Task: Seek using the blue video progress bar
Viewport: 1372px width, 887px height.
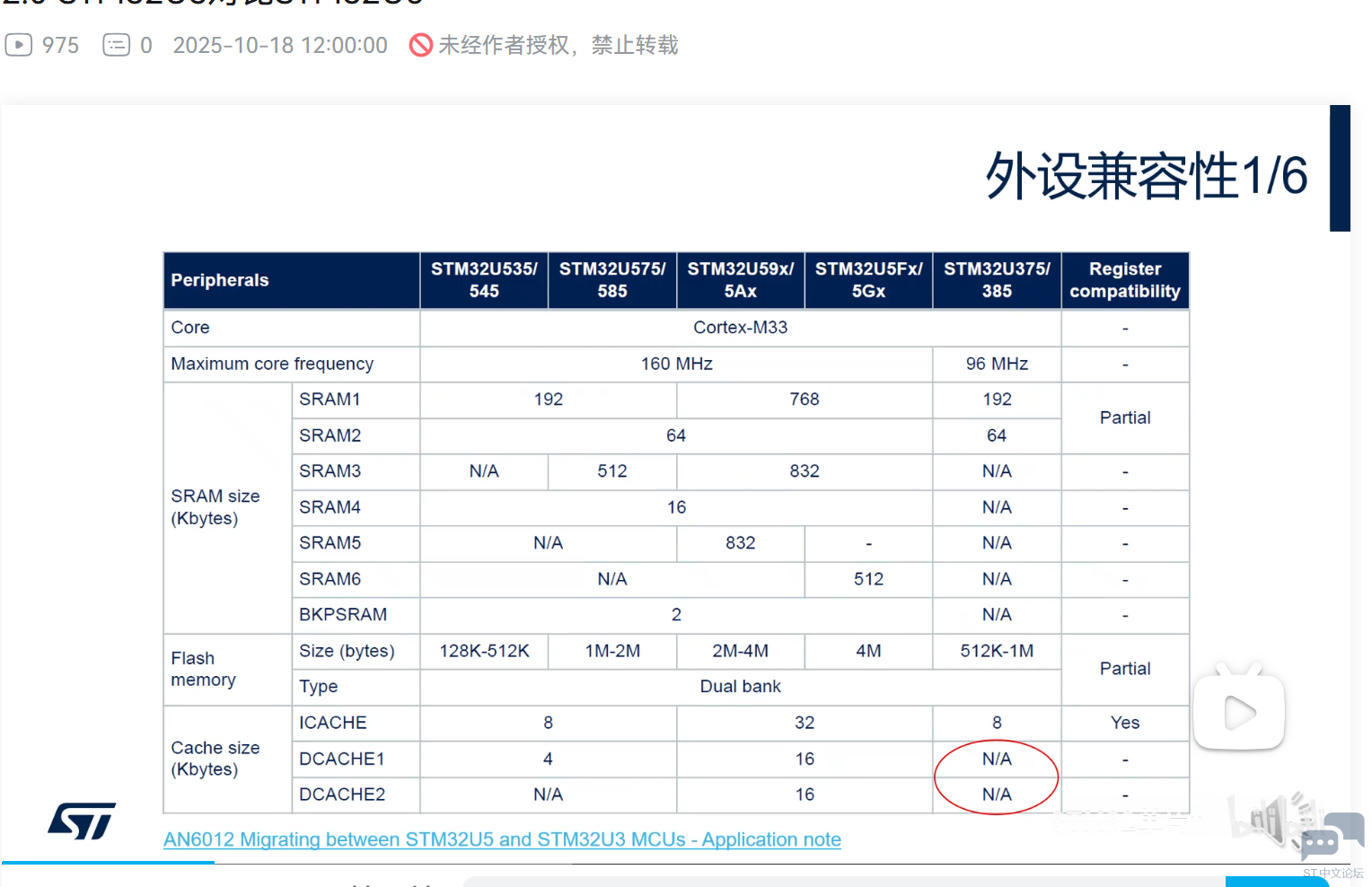Action: 108,863
